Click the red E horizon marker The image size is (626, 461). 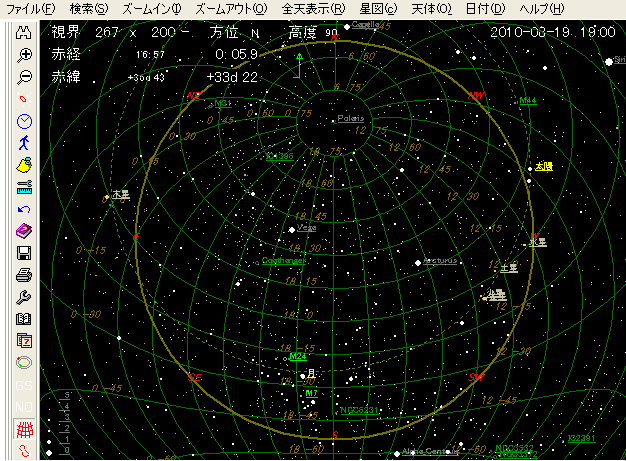(136, 237)
